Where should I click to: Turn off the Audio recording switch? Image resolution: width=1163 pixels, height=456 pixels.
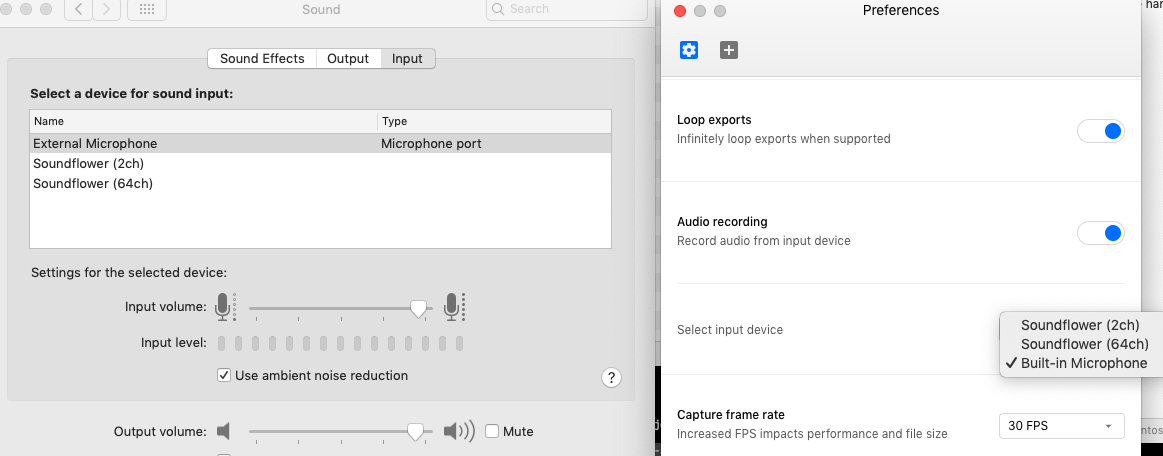tap(1101, 233)
